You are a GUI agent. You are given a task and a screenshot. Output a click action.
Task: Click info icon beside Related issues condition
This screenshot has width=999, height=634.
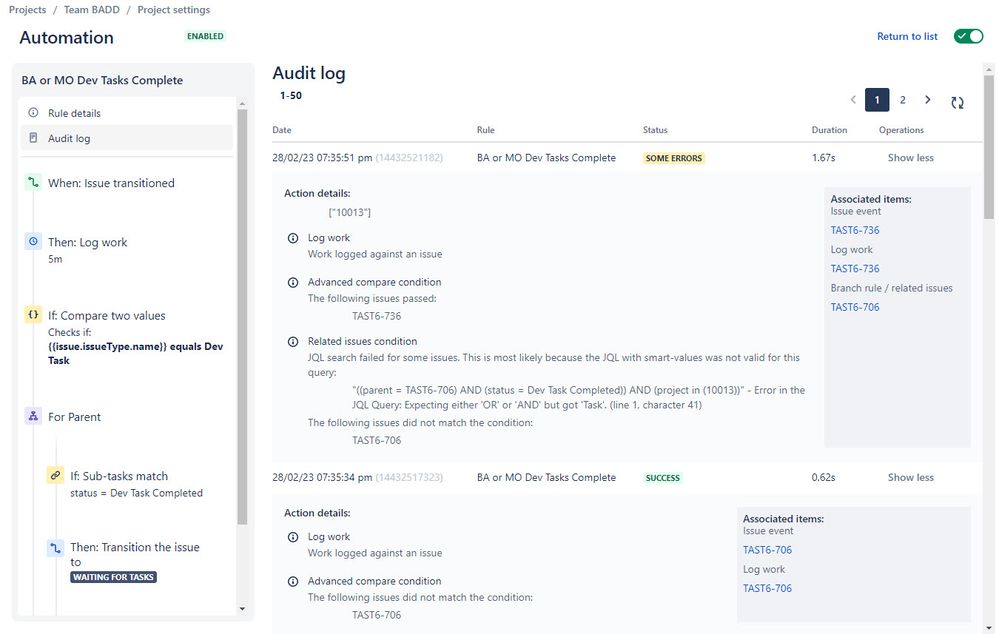coord(293,342)
